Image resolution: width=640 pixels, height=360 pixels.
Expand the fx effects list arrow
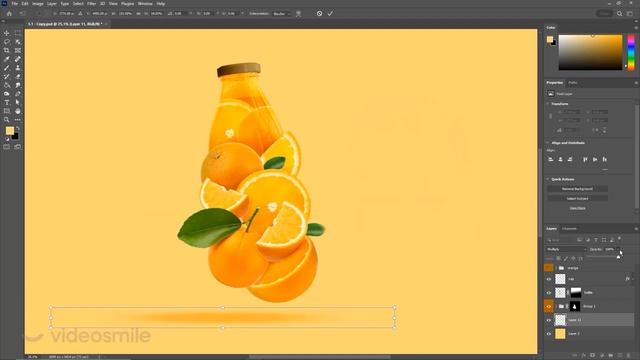633,279
